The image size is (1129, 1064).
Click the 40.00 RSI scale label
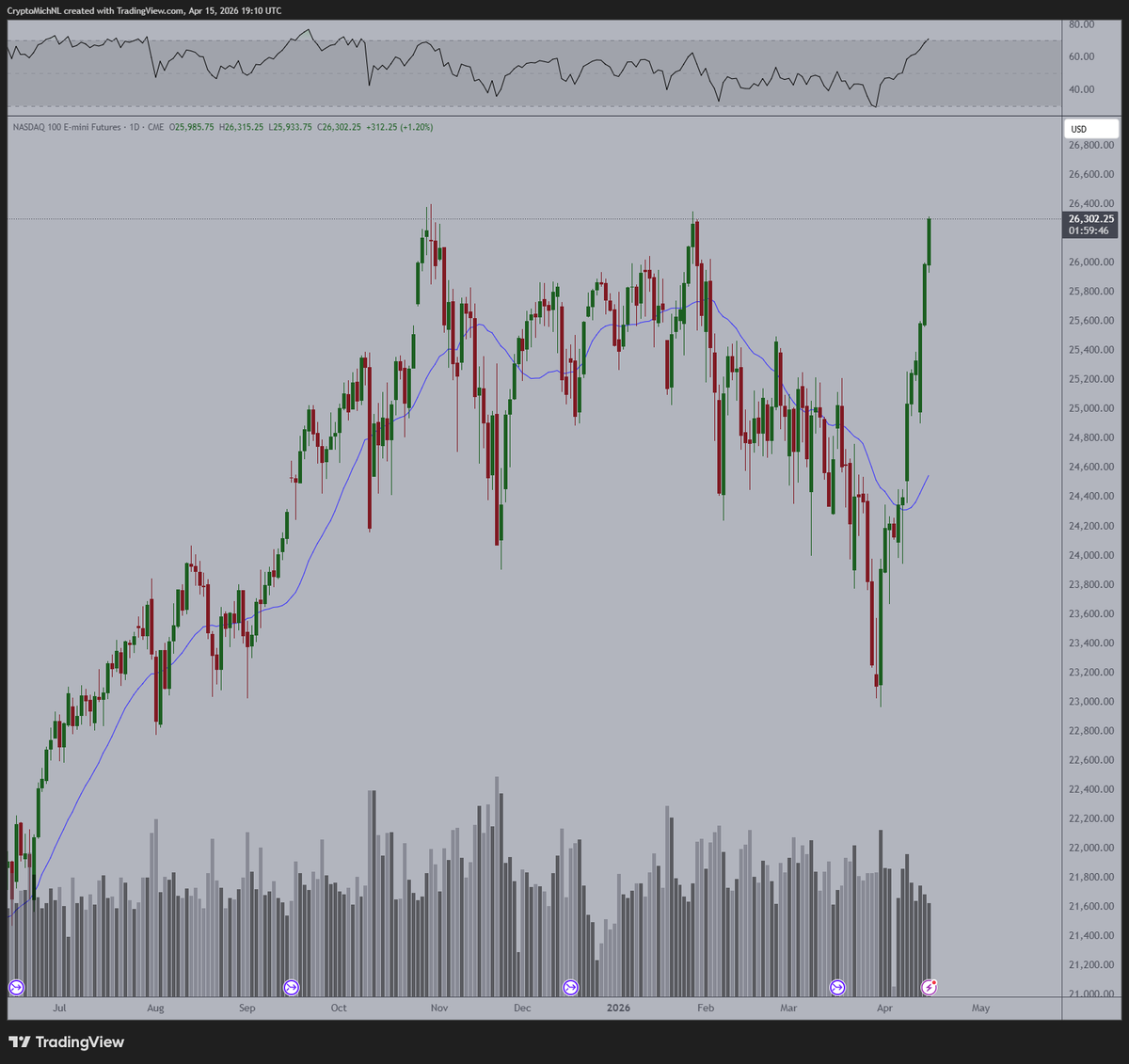(x=1081, y=89)
